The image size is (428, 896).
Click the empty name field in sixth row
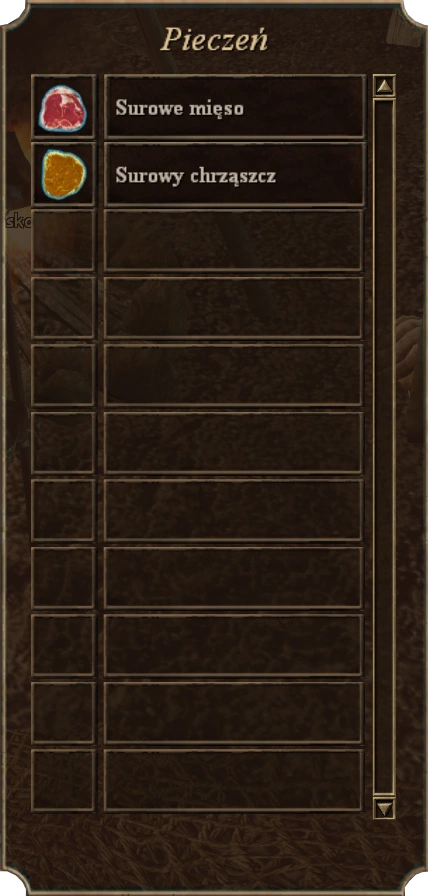234,443
